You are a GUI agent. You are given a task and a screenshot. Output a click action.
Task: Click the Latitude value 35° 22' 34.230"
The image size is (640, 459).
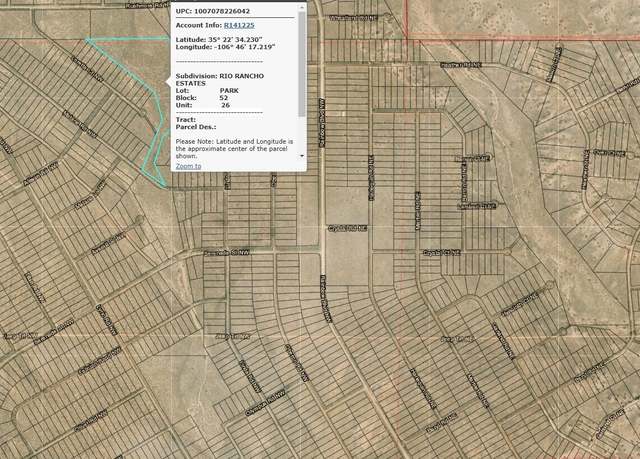pos(235,40)
